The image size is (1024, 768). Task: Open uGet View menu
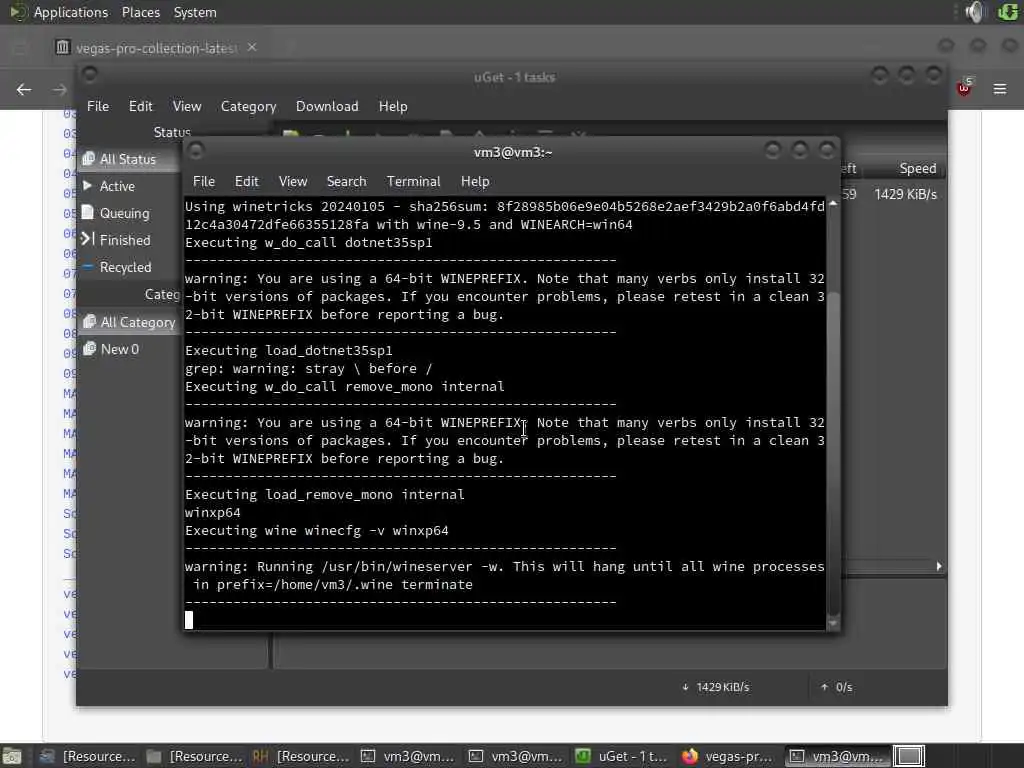pyautogui.click(x=187, y=106)
